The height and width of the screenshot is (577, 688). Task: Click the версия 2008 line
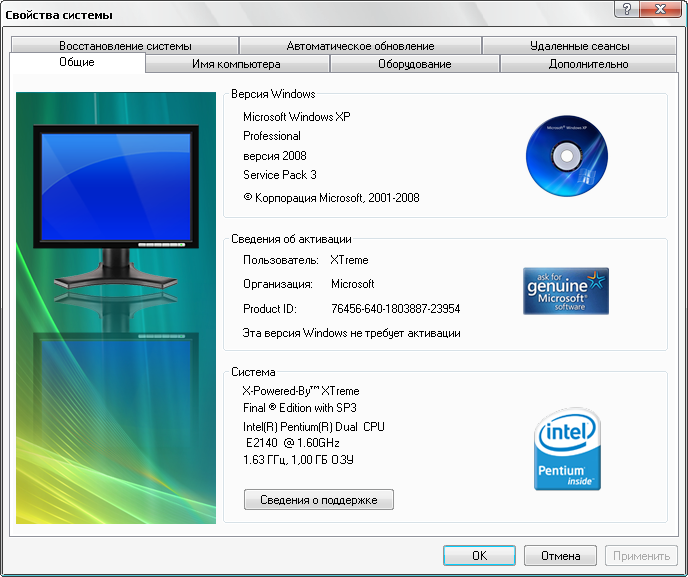tap(275, 156)
